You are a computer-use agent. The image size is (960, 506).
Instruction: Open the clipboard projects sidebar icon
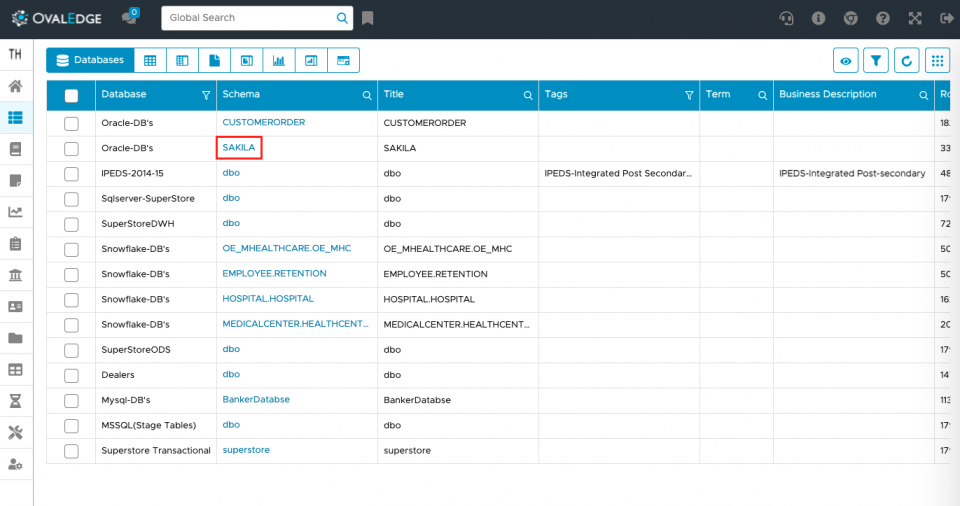click(x=15, y=244)
